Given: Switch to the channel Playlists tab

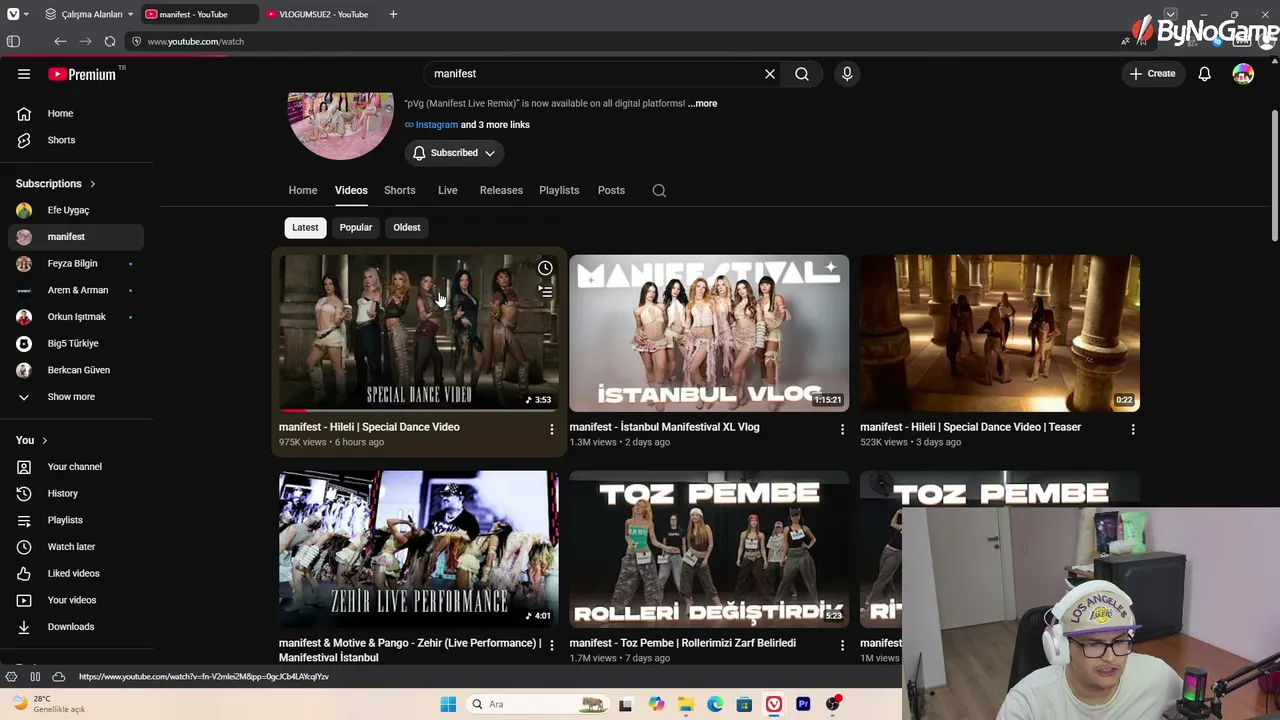Looking at the screenshot, I should point(559,190).
